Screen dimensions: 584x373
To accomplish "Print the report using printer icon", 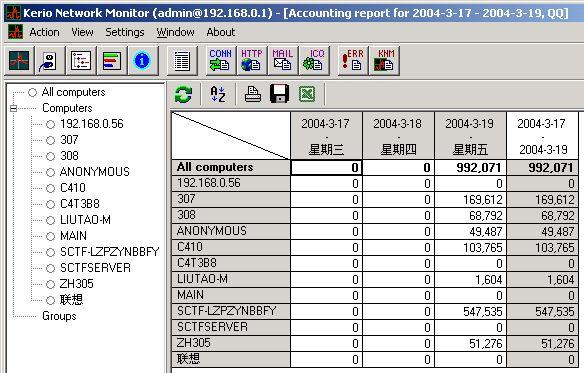I will pyautogui.click(x=253, y=94).
